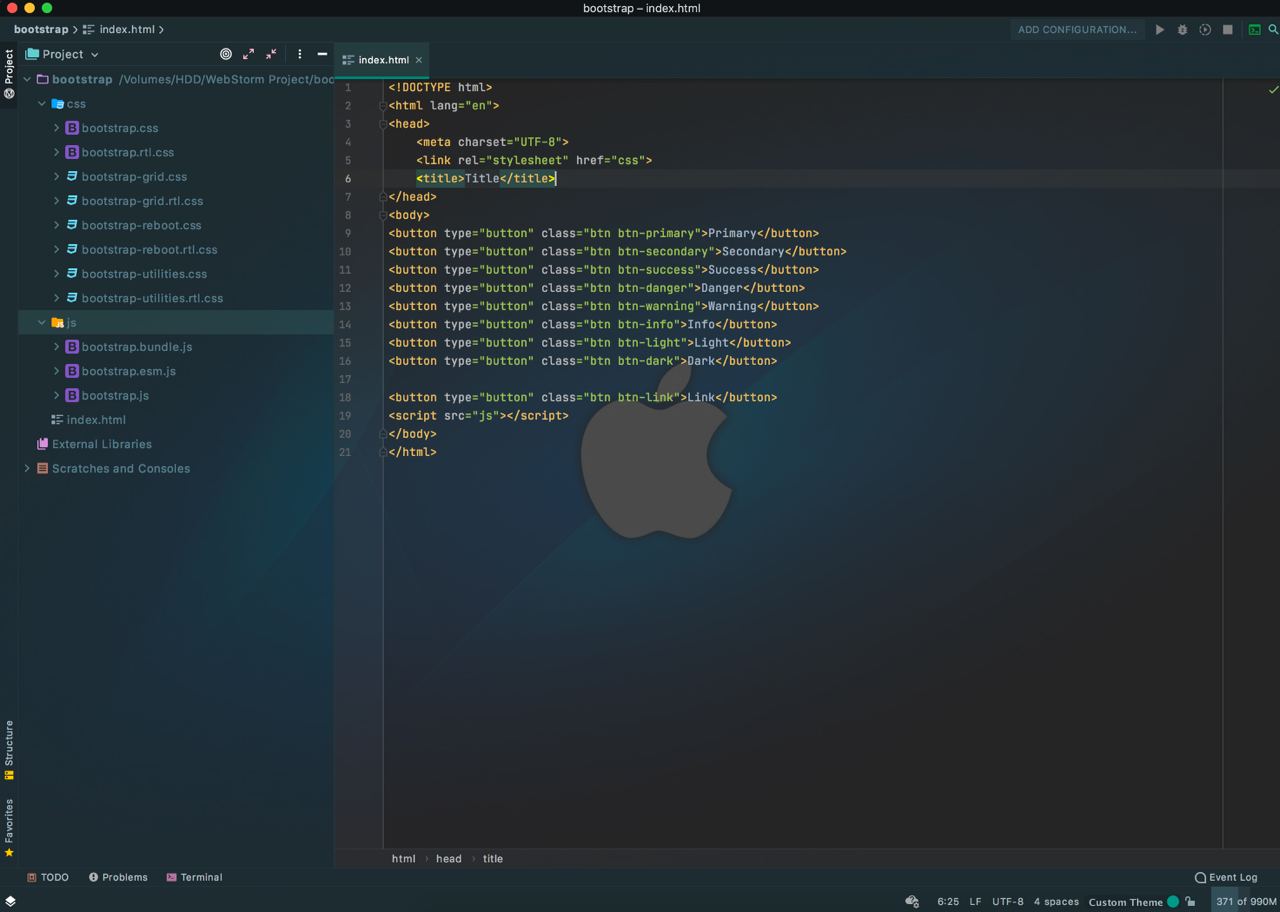The height and width of the screenshot is (912, 1280).
Task: Hide the Project panel with the minus icon
Action: (x=322, y=54)
